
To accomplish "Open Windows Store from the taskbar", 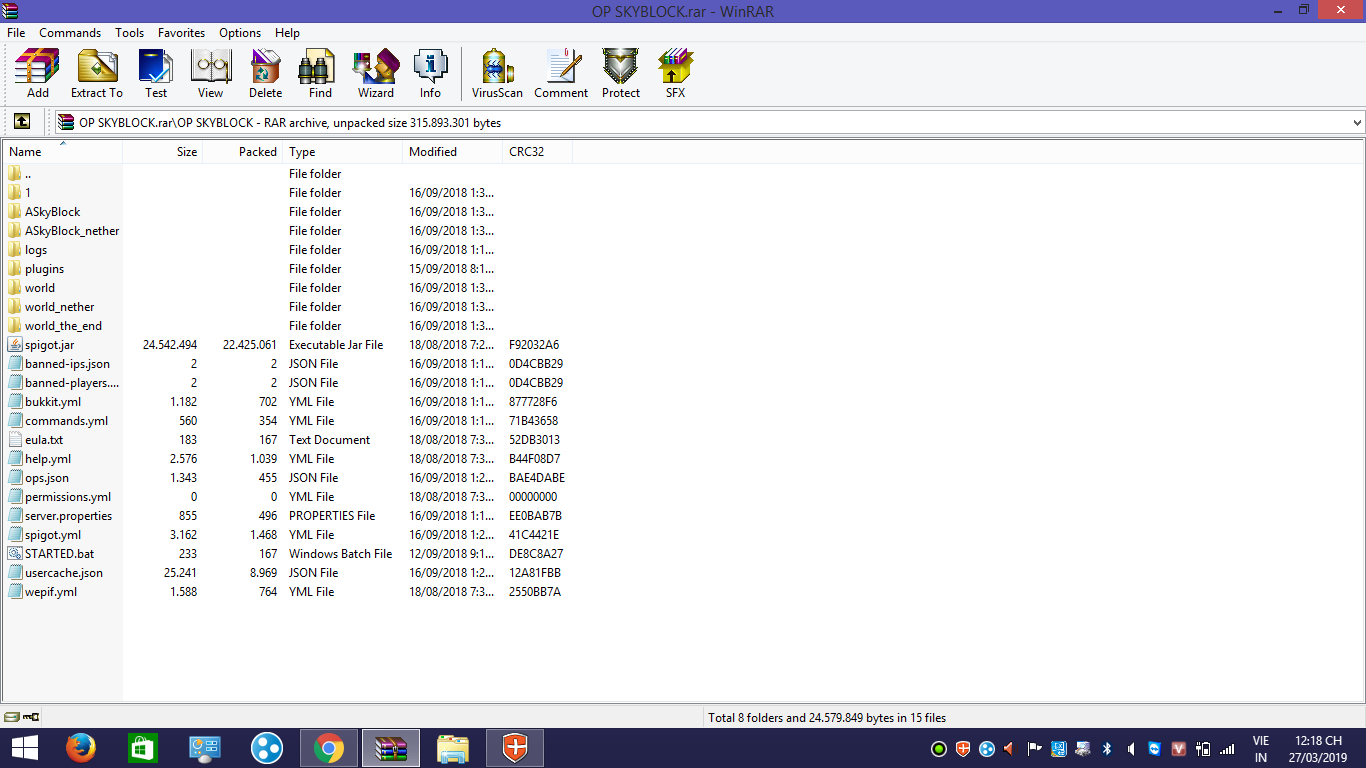I will 142,748.
